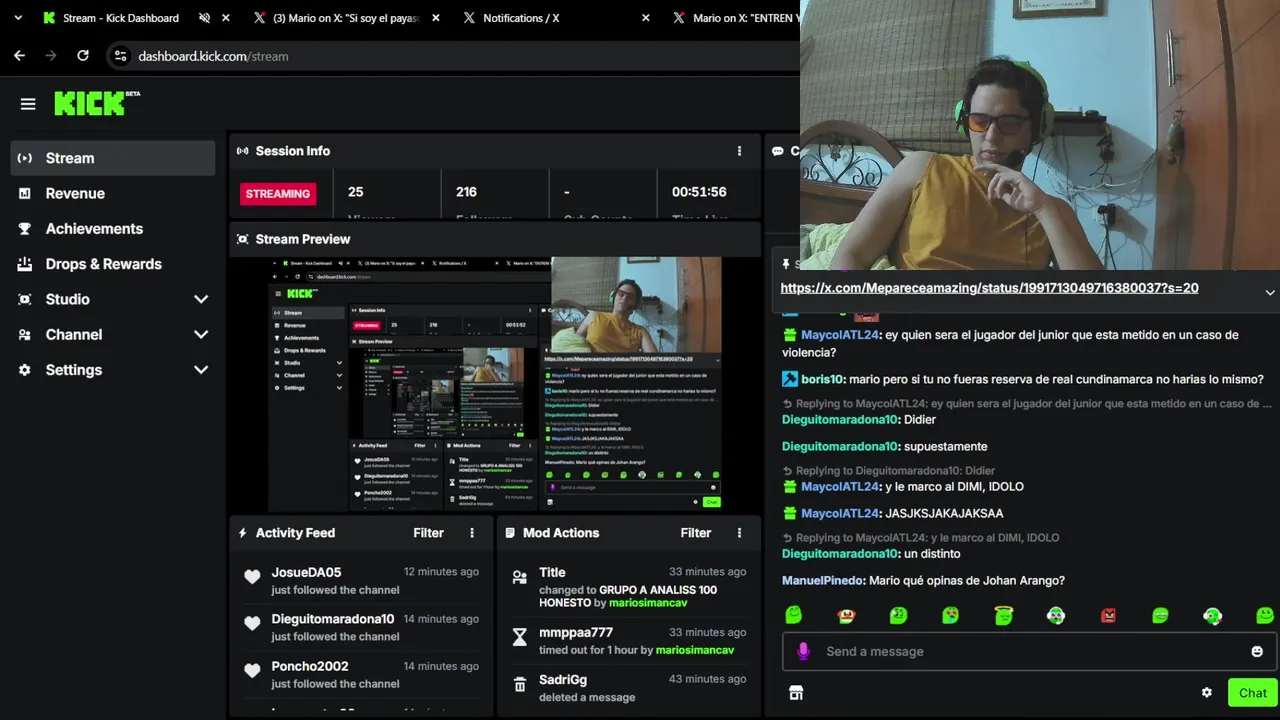Click heart icon next to Poncho2002
The width and height of the screenshot is (1280, 720).
(252, 670)
